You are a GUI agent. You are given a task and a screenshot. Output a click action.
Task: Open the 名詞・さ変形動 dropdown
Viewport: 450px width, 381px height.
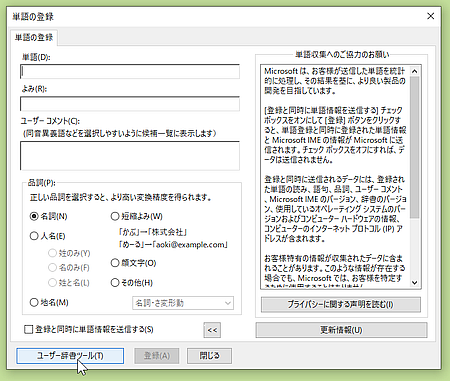click(x=183, y=303)
